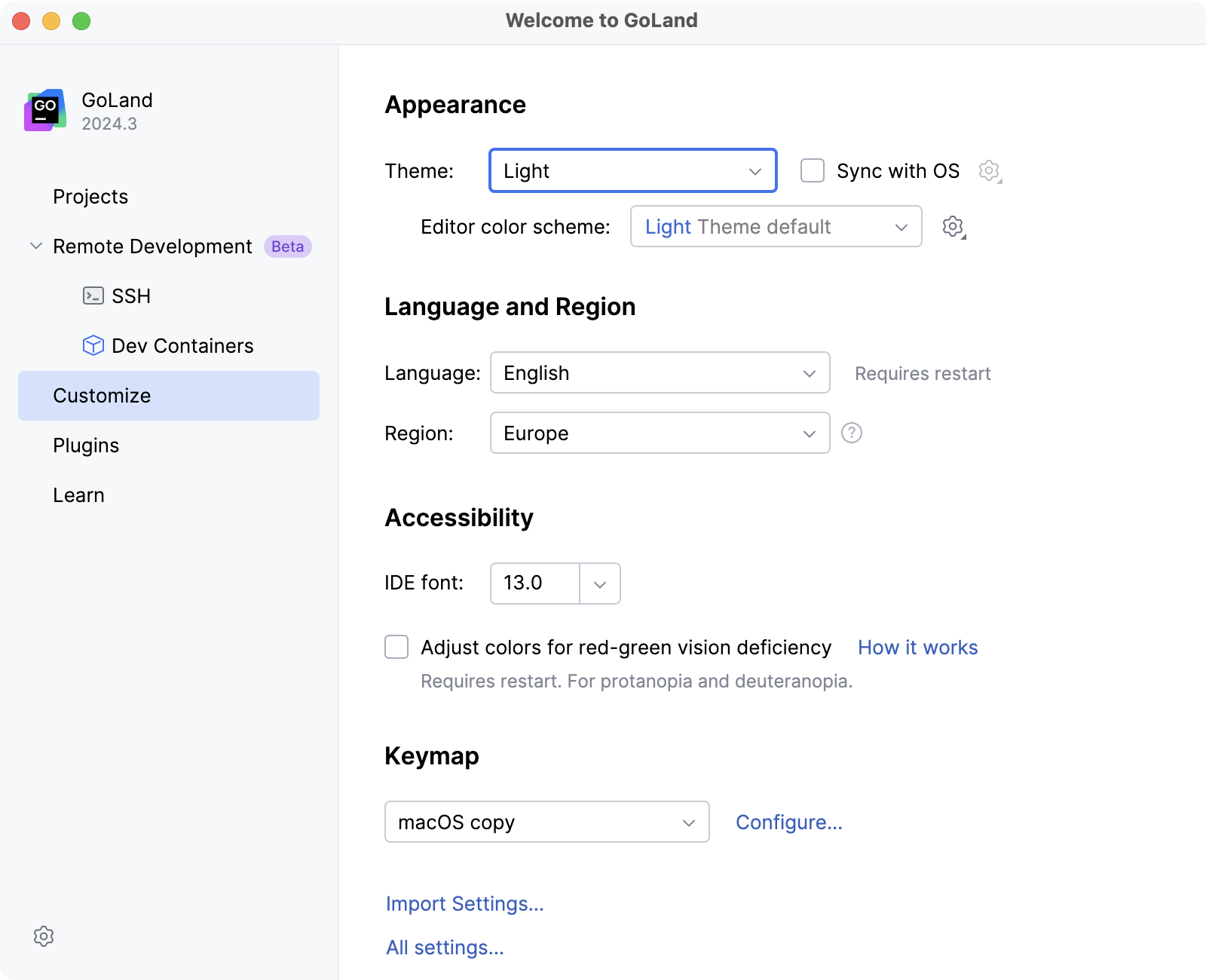Open the settings gear at bottom left

[44, 936]
